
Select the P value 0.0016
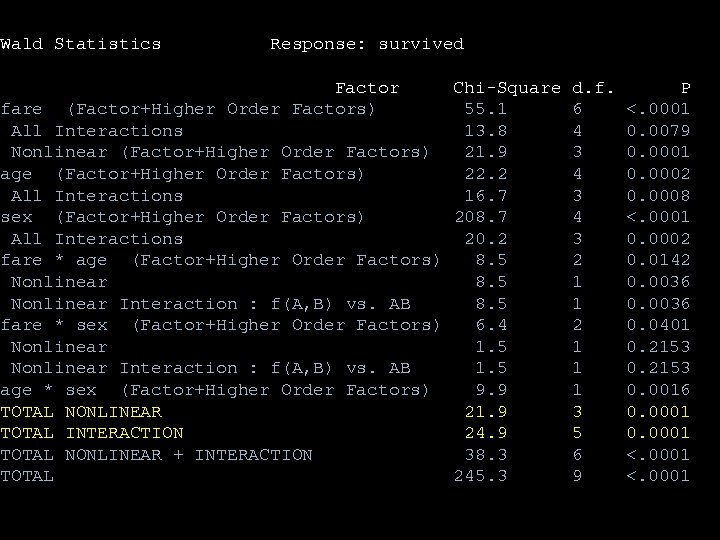pos(658,390)
